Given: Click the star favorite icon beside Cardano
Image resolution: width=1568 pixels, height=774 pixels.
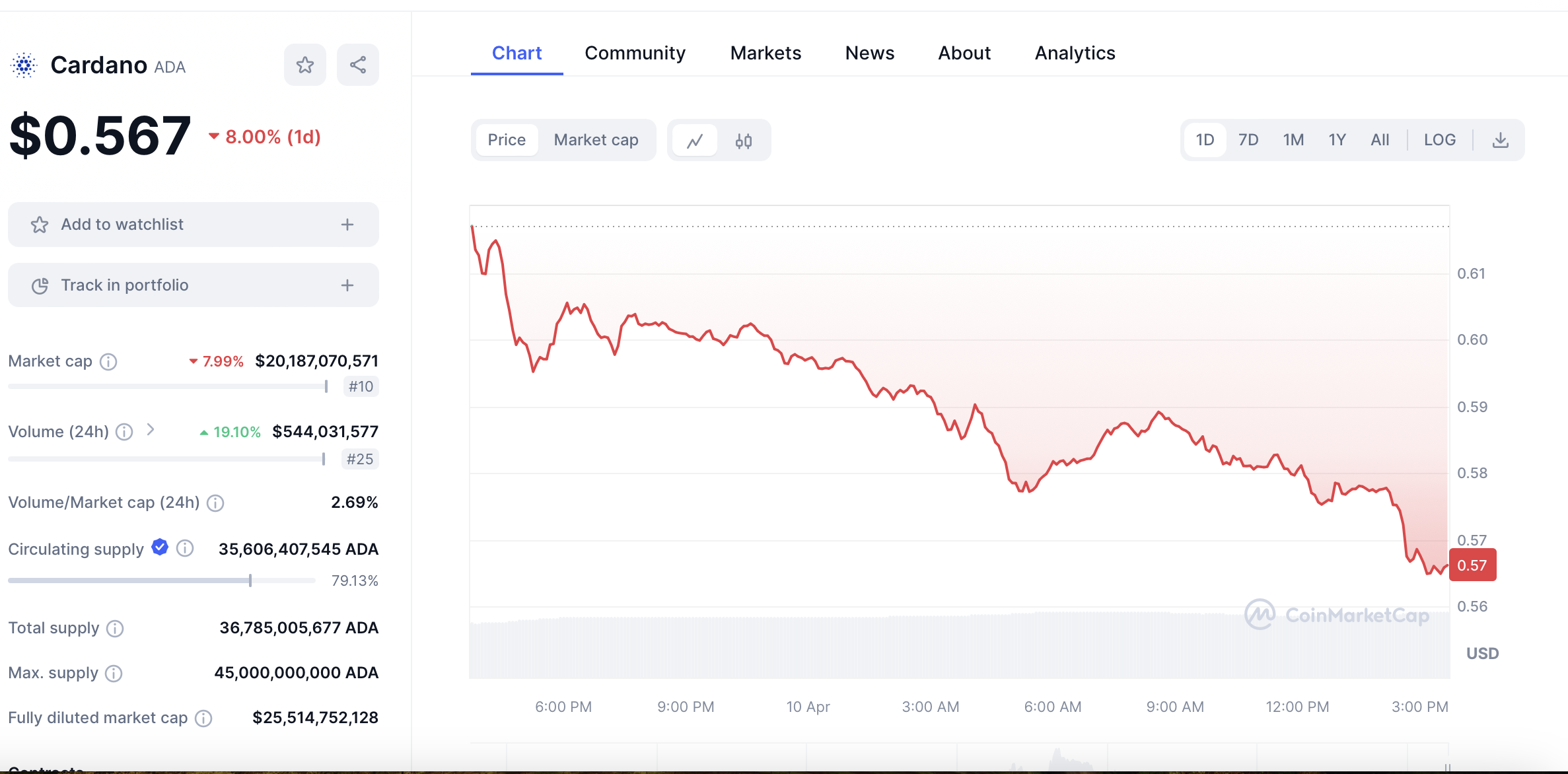Looking at the screenshot, I should pyautogui.click(x=304, y=65).
